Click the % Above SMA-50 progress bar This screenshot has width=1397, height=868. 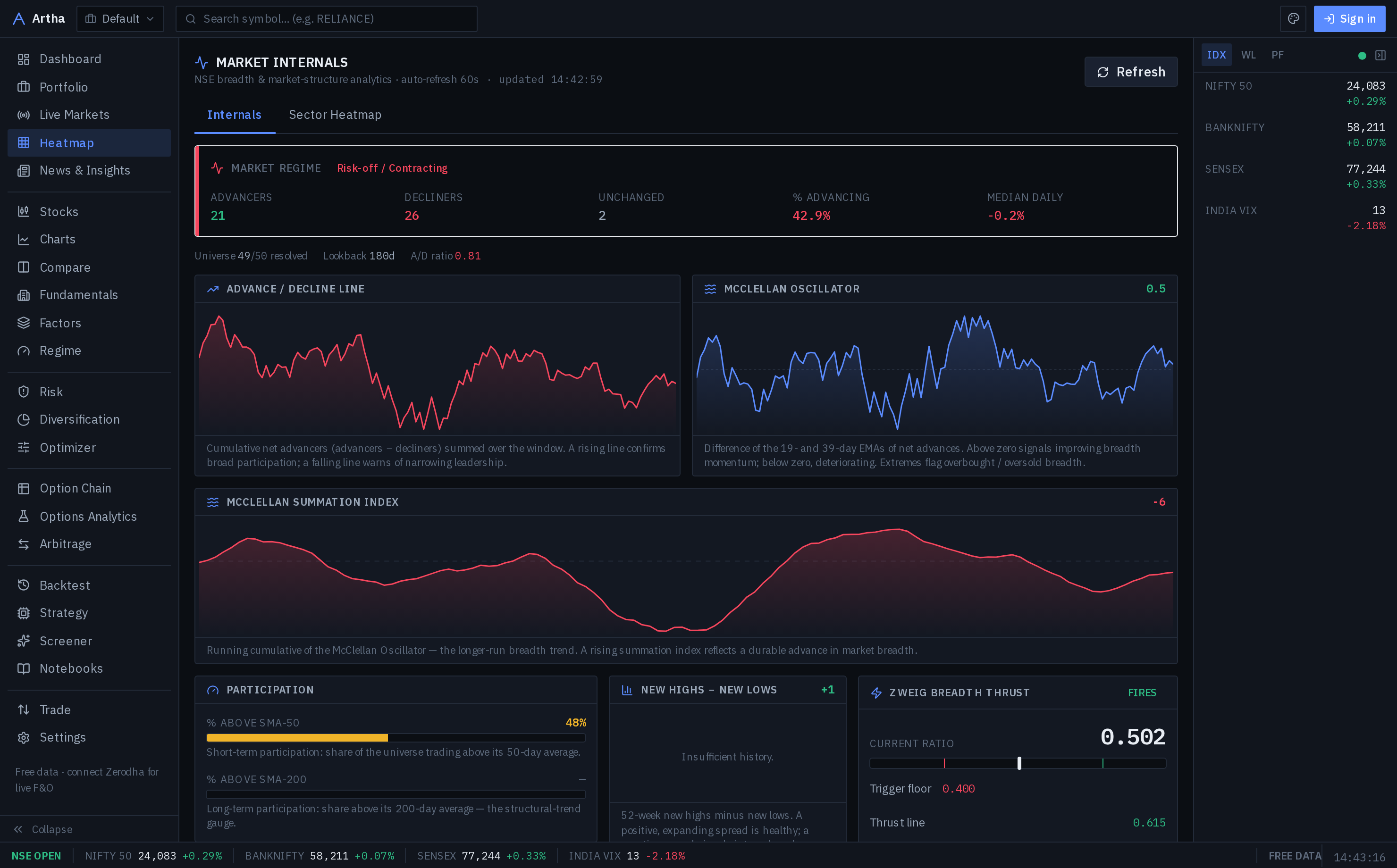[396, 738]
